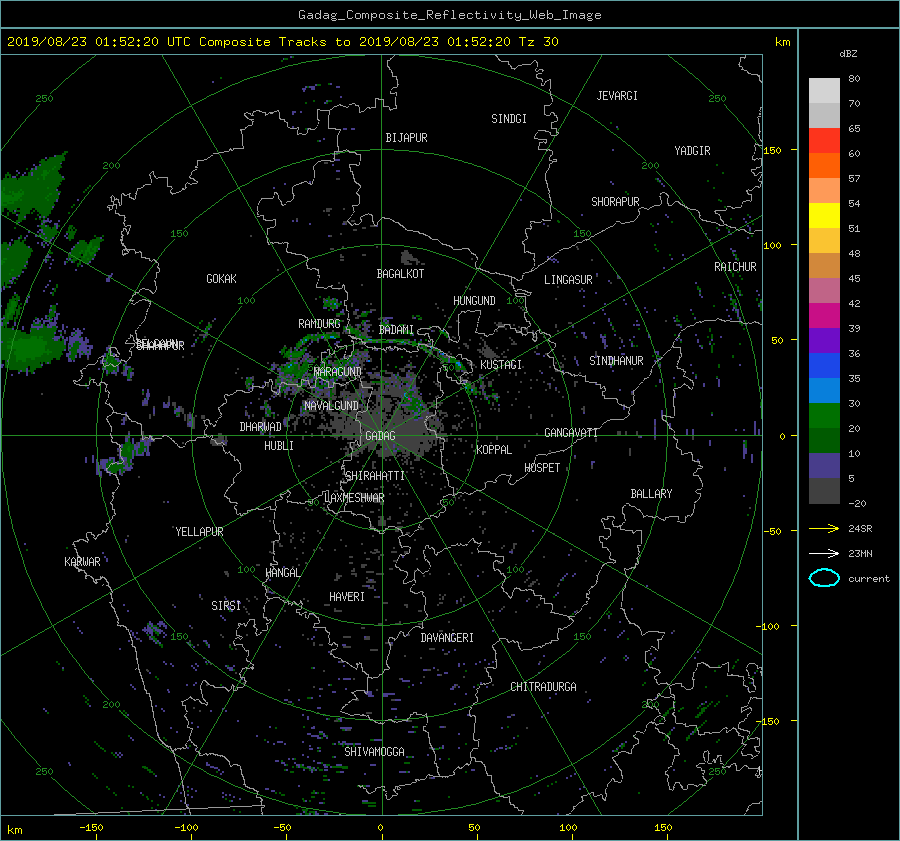Click the HOSPET city label
900x841 pixels.
pyautogui.click(x=542, y=468)
